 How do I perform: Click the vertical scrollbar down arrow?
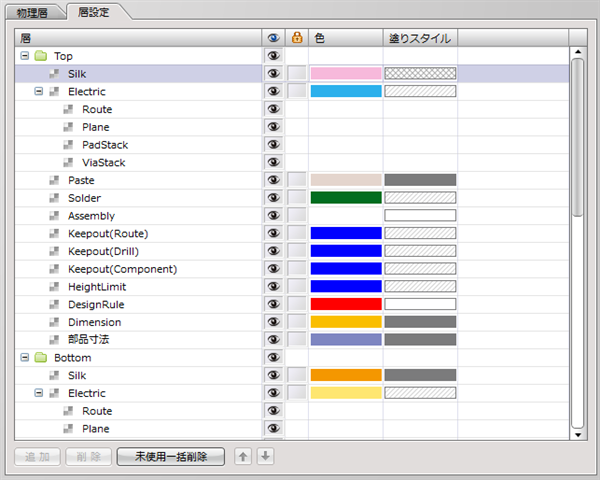[x=577, y=434]
